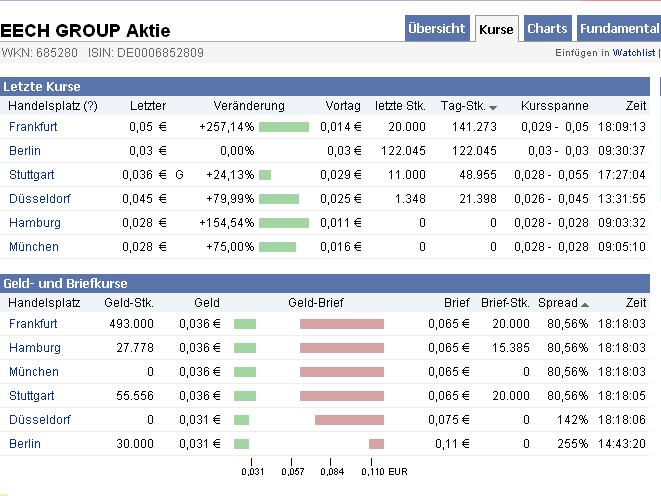The height and width of the screenshot is (496, 661).
Task: Switch to the Kurse tab
Action: click(x=496, y=29)
